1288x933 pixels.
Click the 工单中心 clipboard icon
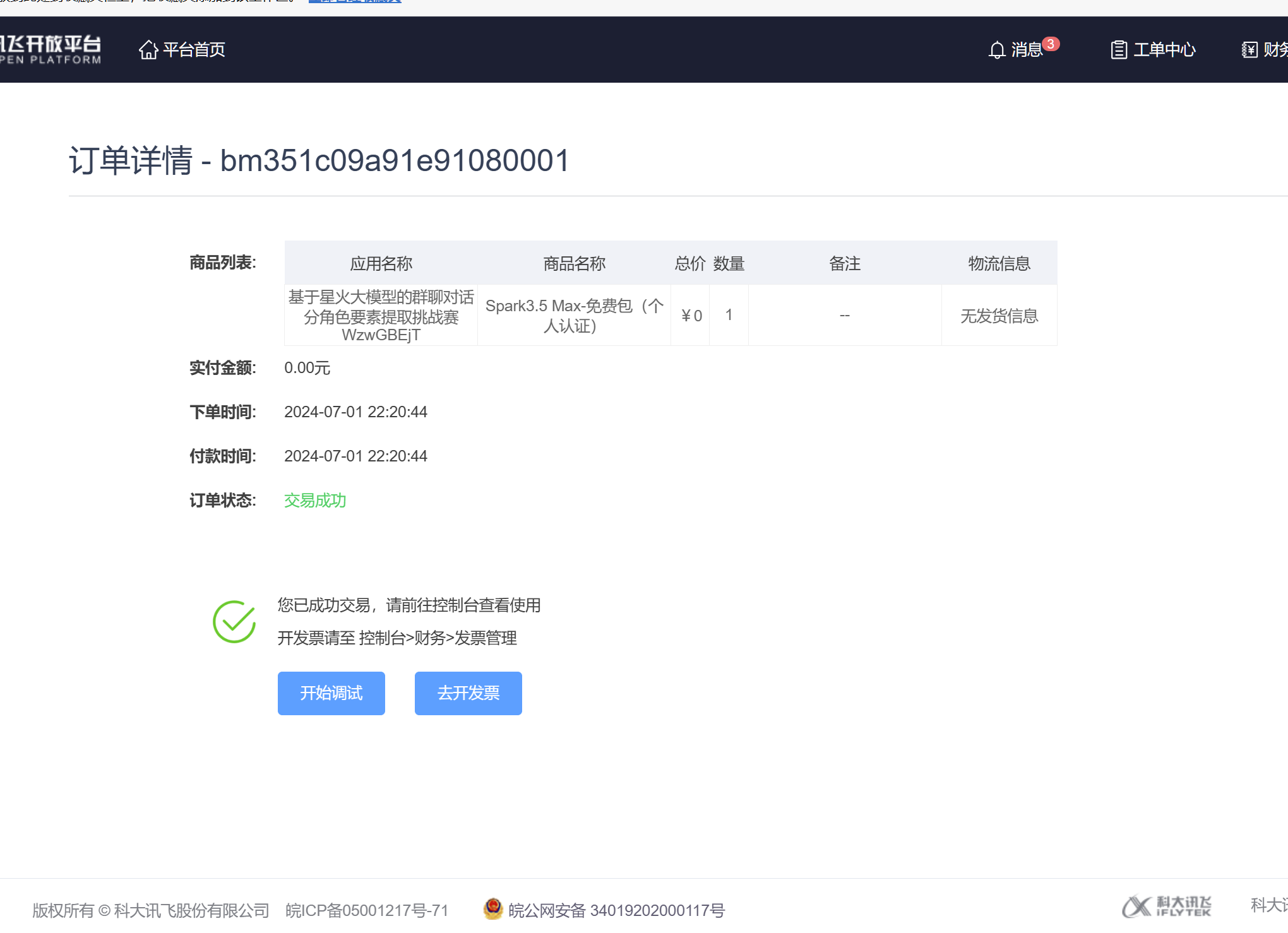click(1119, 50)
